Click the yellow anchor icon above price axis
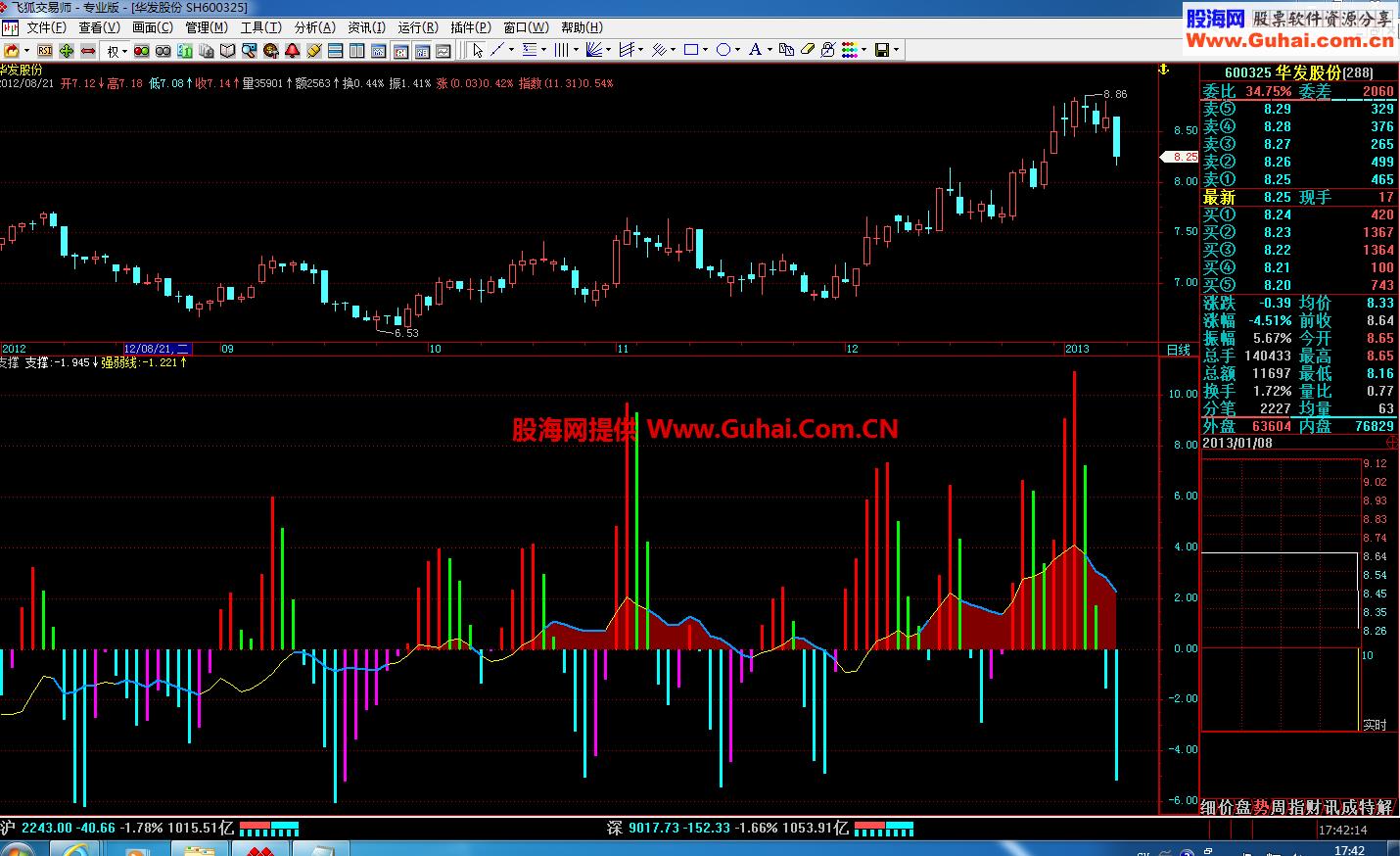Screen dimensions: 1400x856 tap(1164, 70)
